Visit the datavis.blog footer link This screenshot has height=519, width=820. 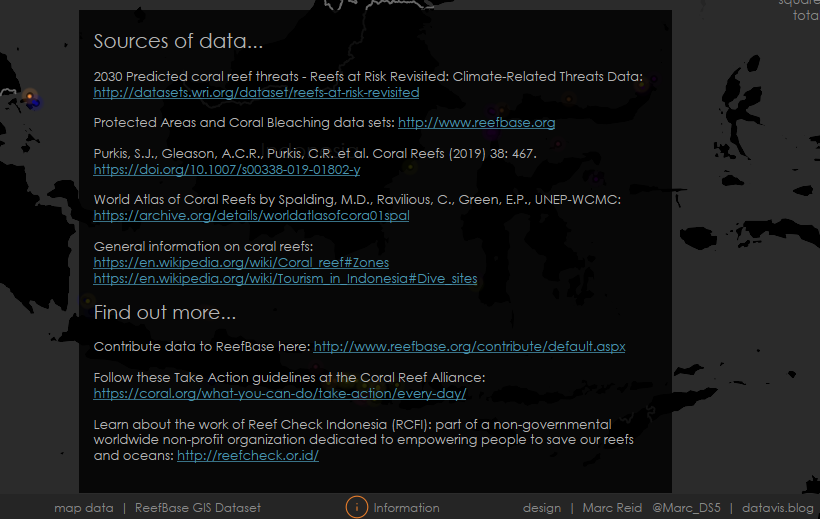point(778,508)
